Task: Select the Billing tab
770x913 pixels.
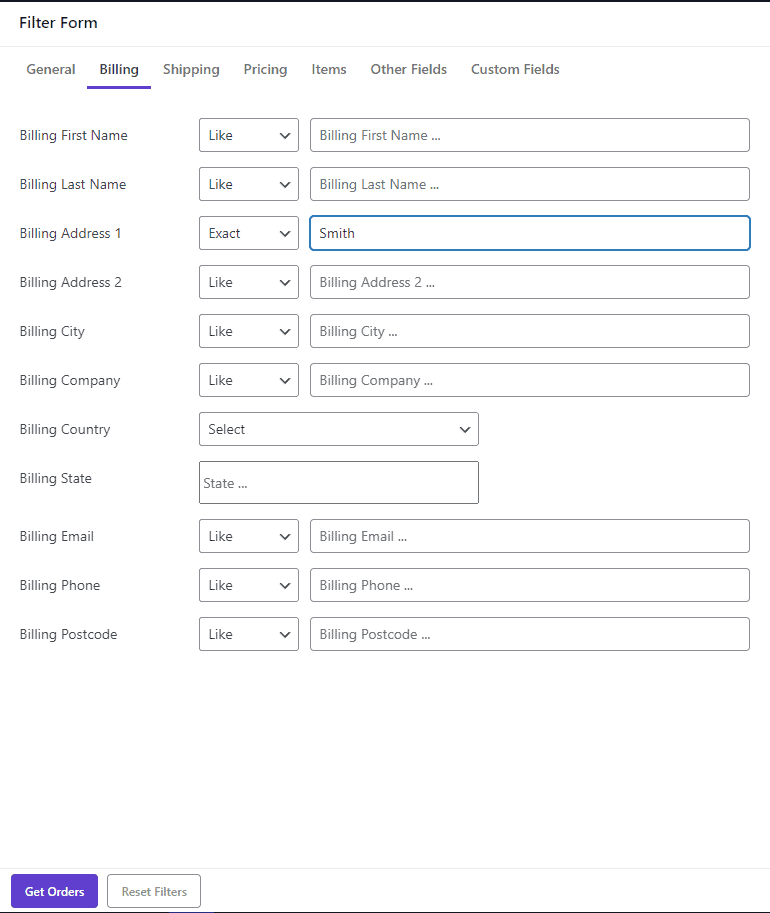Action: pyautogui.click(x=118, y=69)
